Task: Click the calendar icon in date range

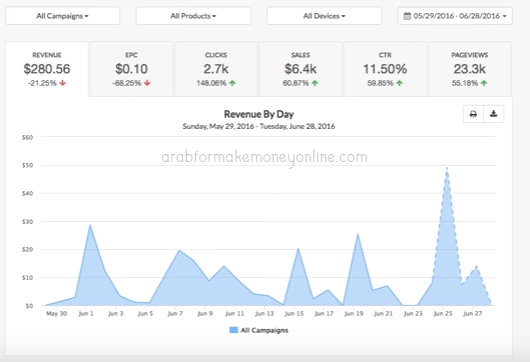Action: 407,16
